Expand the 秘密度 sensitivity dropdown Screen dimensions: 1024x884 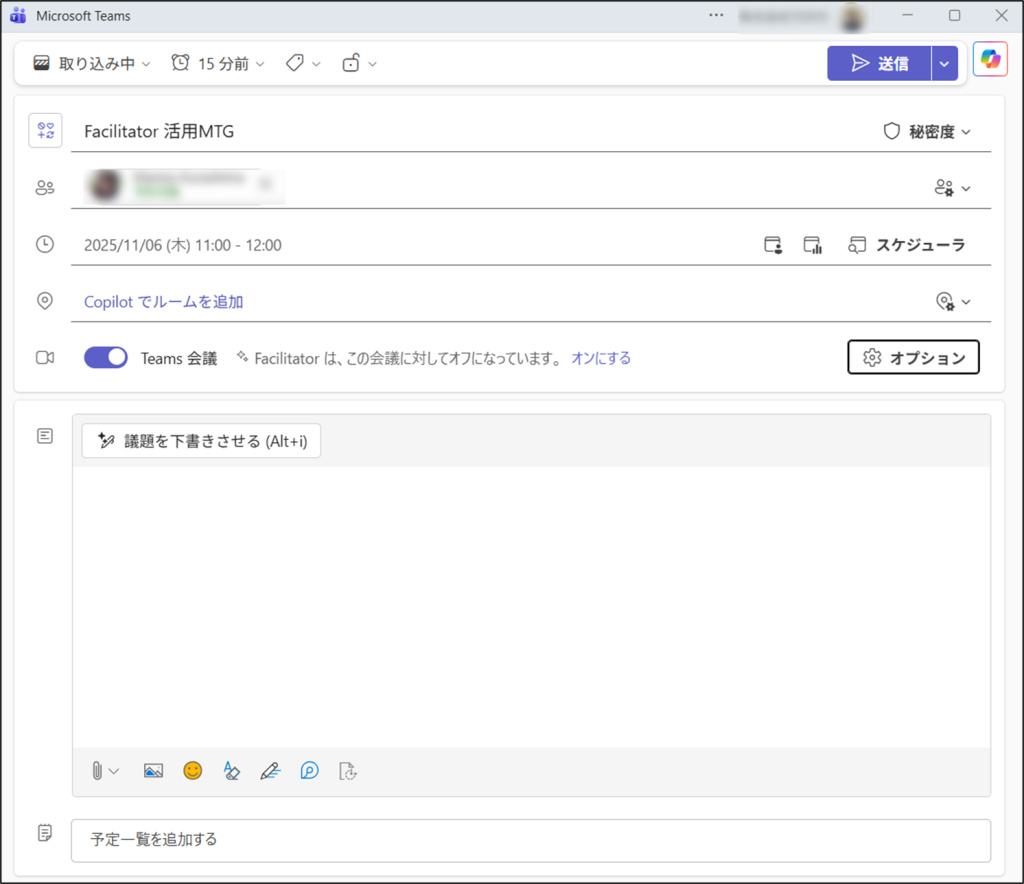[927, 131]
